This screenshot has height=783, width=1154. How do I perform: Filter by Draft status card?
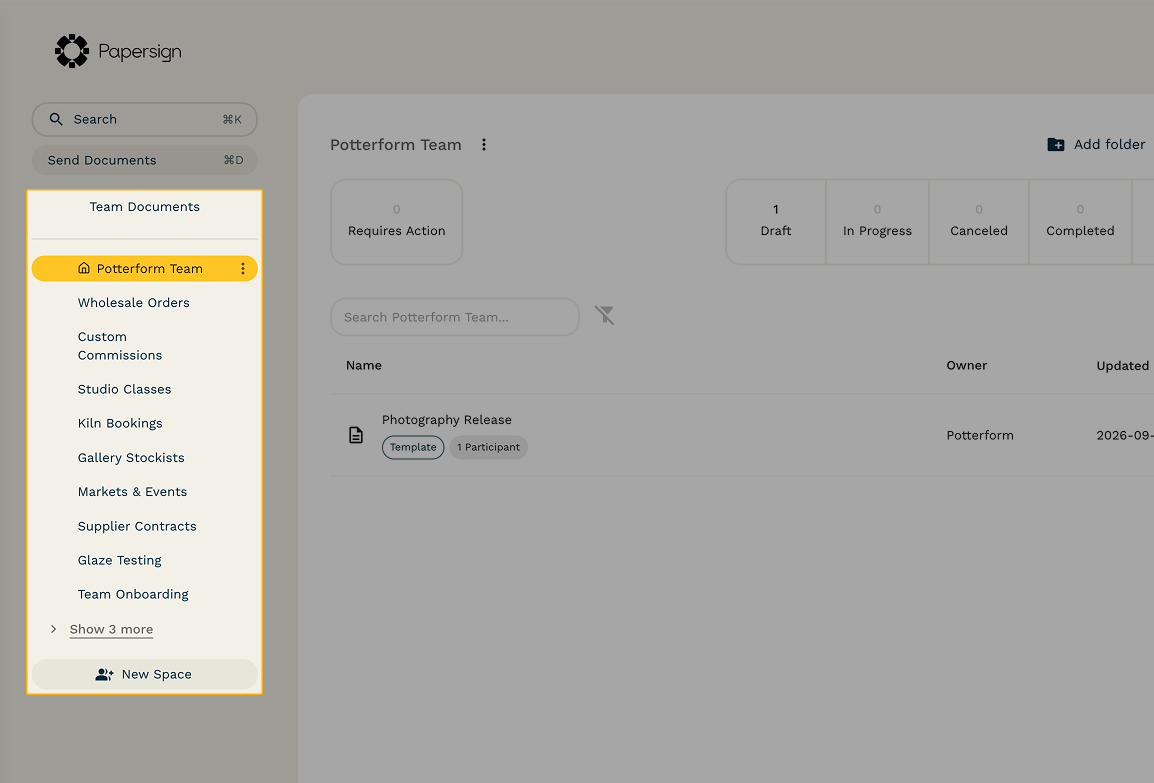point(776,222)
